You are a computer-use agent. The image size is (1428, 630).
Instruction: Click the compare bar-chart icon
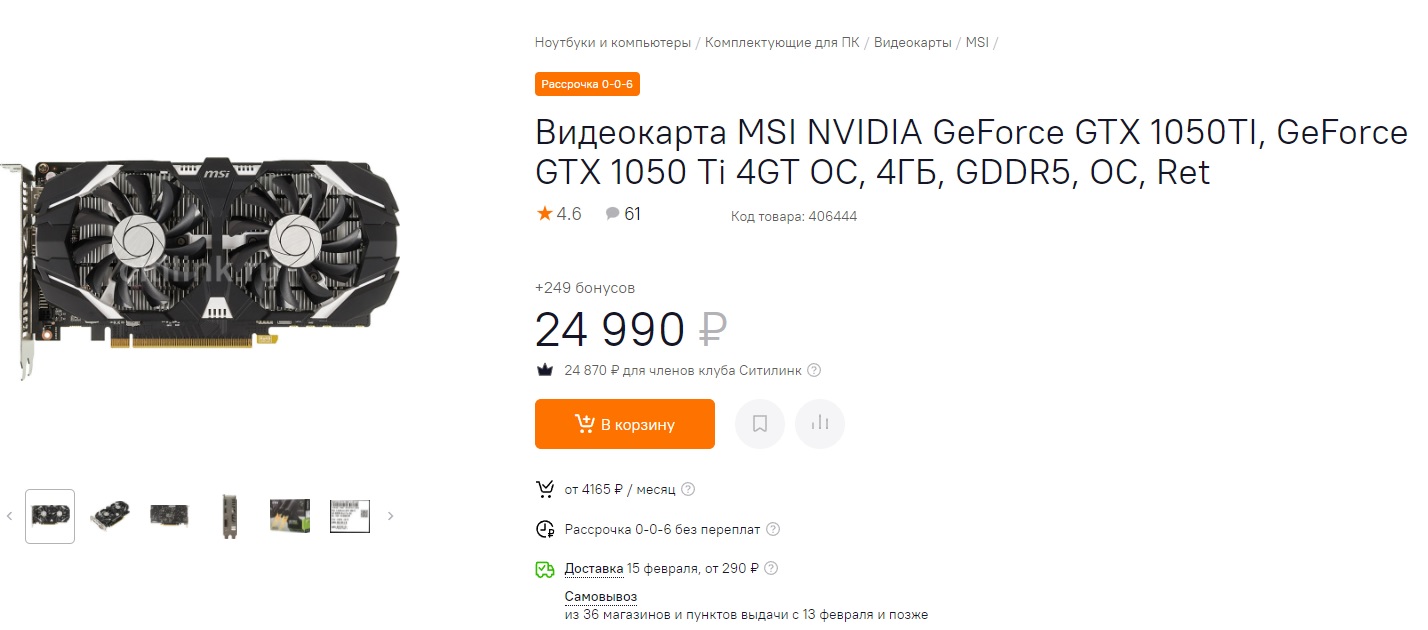tap(820, 424)
